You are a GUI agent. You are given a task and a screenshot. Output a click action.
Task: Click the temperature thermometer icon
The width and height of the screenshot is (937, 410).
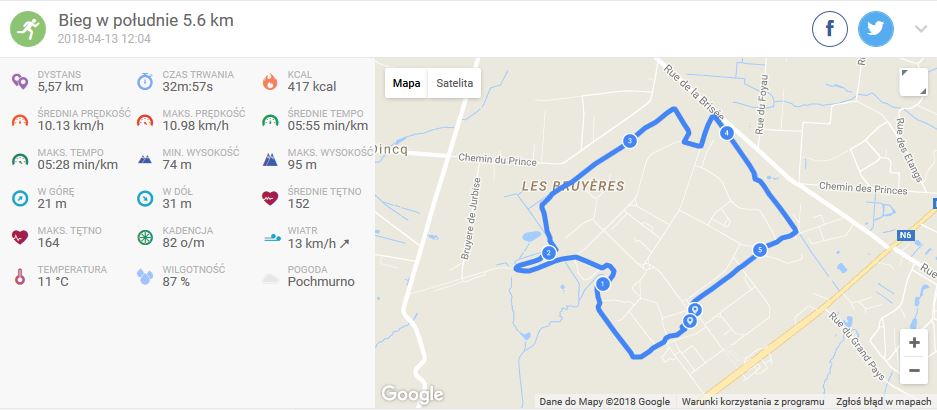[19, 276]
